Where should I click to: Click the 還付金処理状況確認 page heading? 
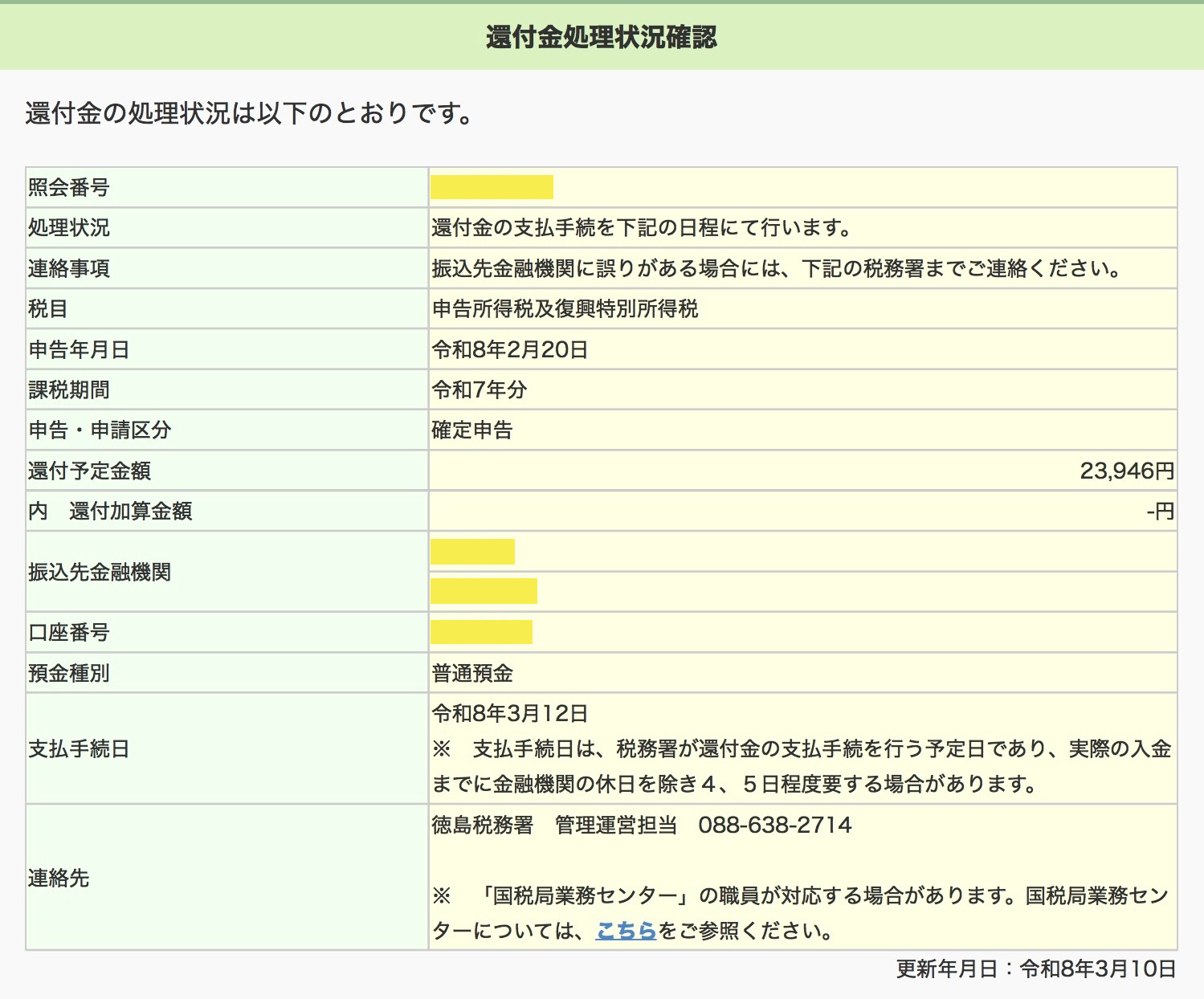coord(601,37)
